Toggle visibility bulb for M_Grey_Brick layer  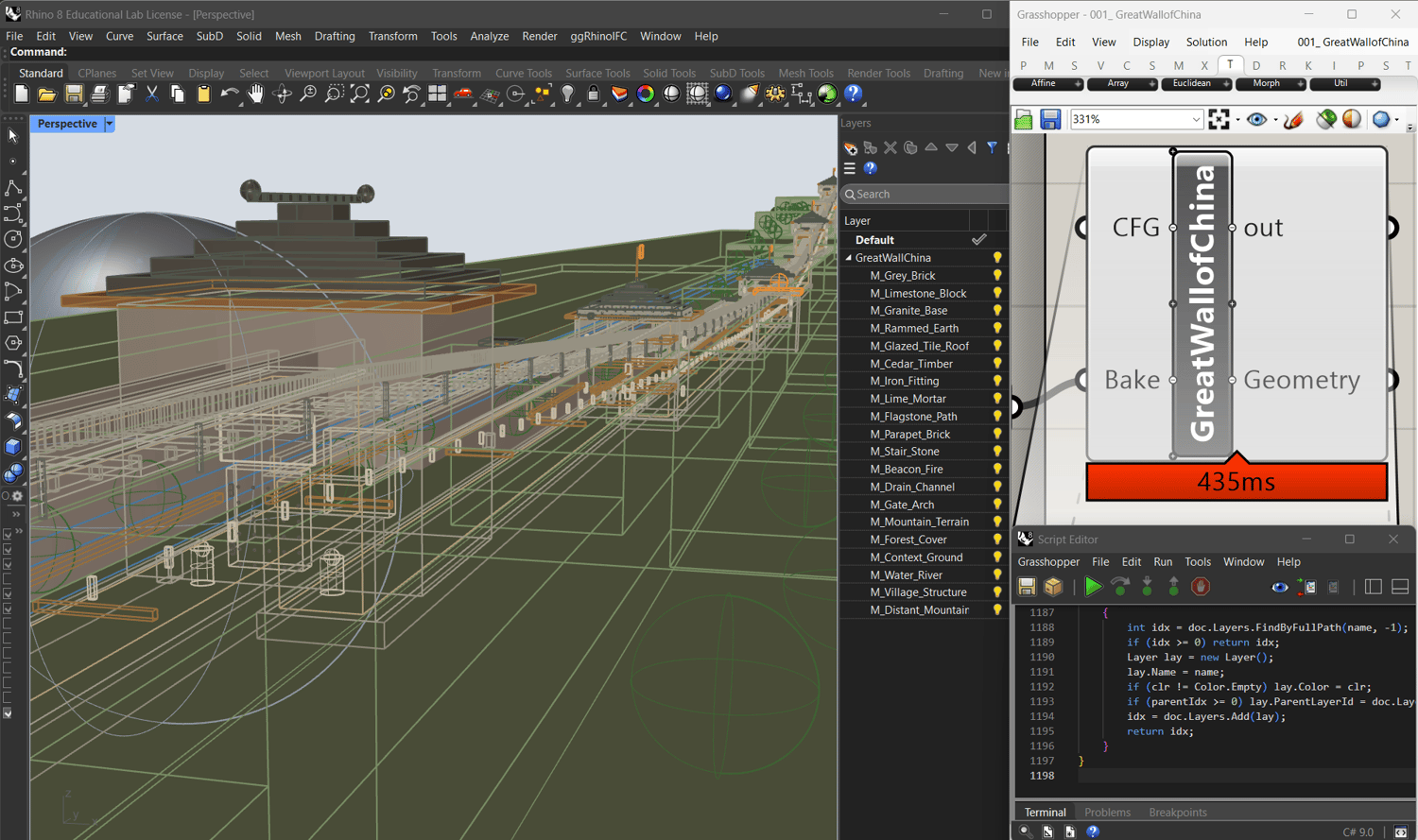pyautogui.click(x=996, y=276)
